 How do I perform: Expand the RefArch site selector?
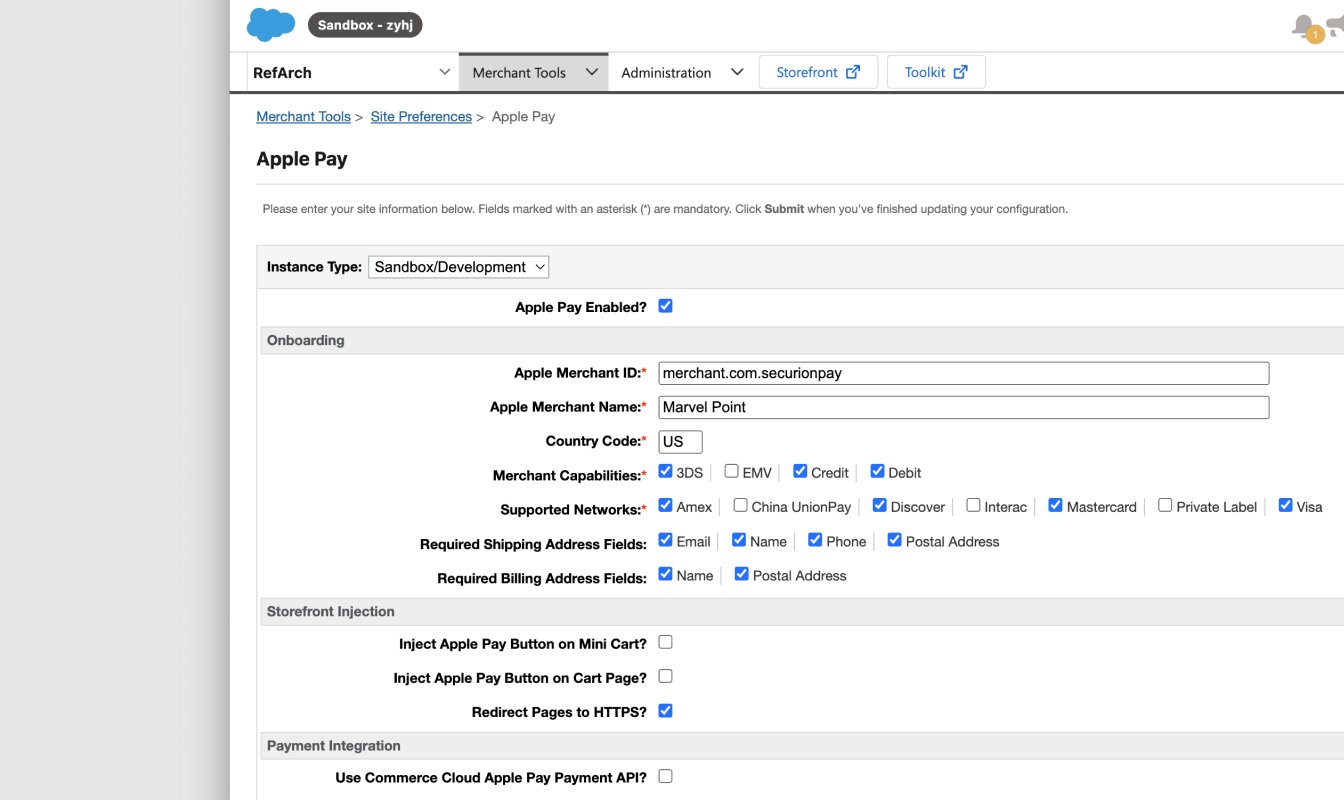[352, 72]
